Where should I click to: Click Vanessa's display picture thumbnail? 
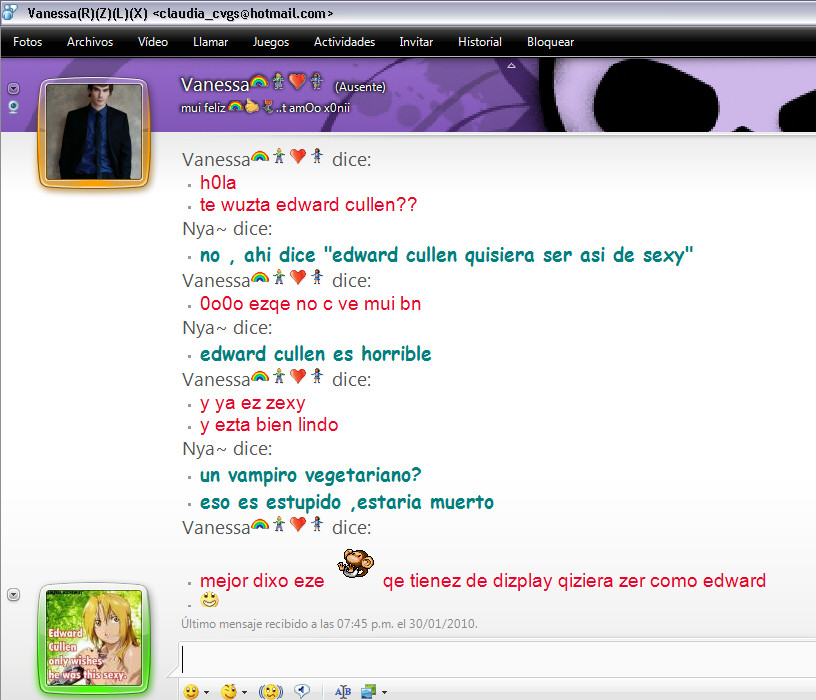(x=94, y=132)
